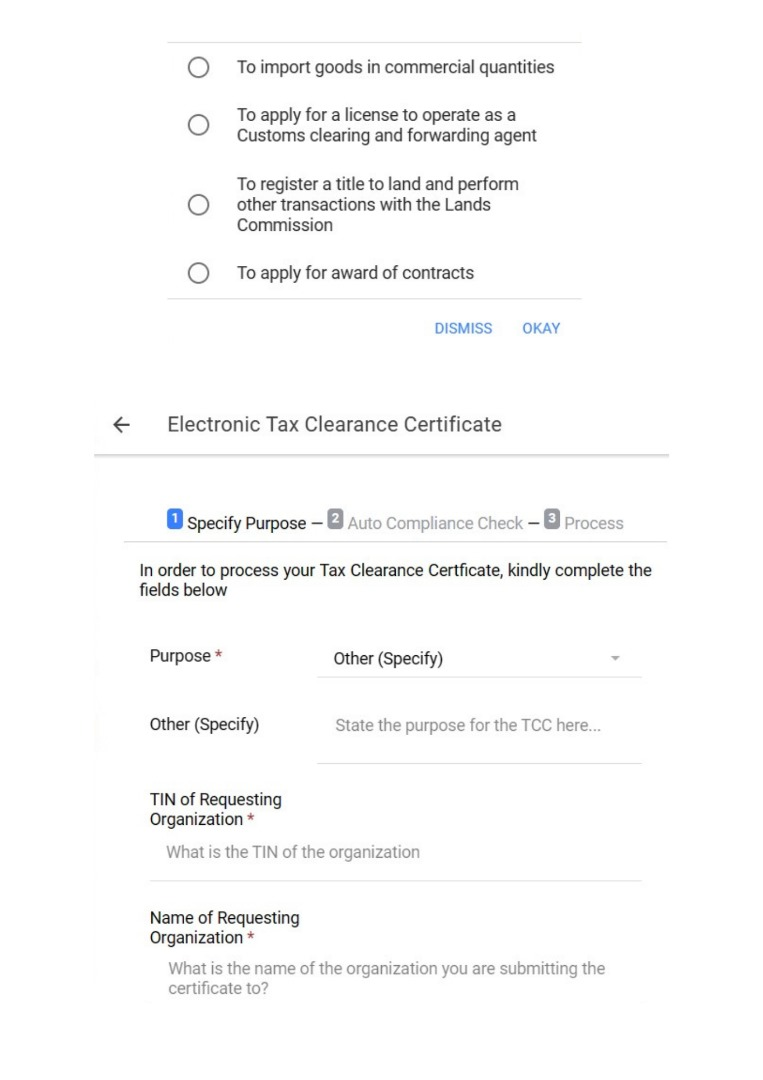
Task: Select 'To apply for award of contracts'
Action: [x=199, y=273]
